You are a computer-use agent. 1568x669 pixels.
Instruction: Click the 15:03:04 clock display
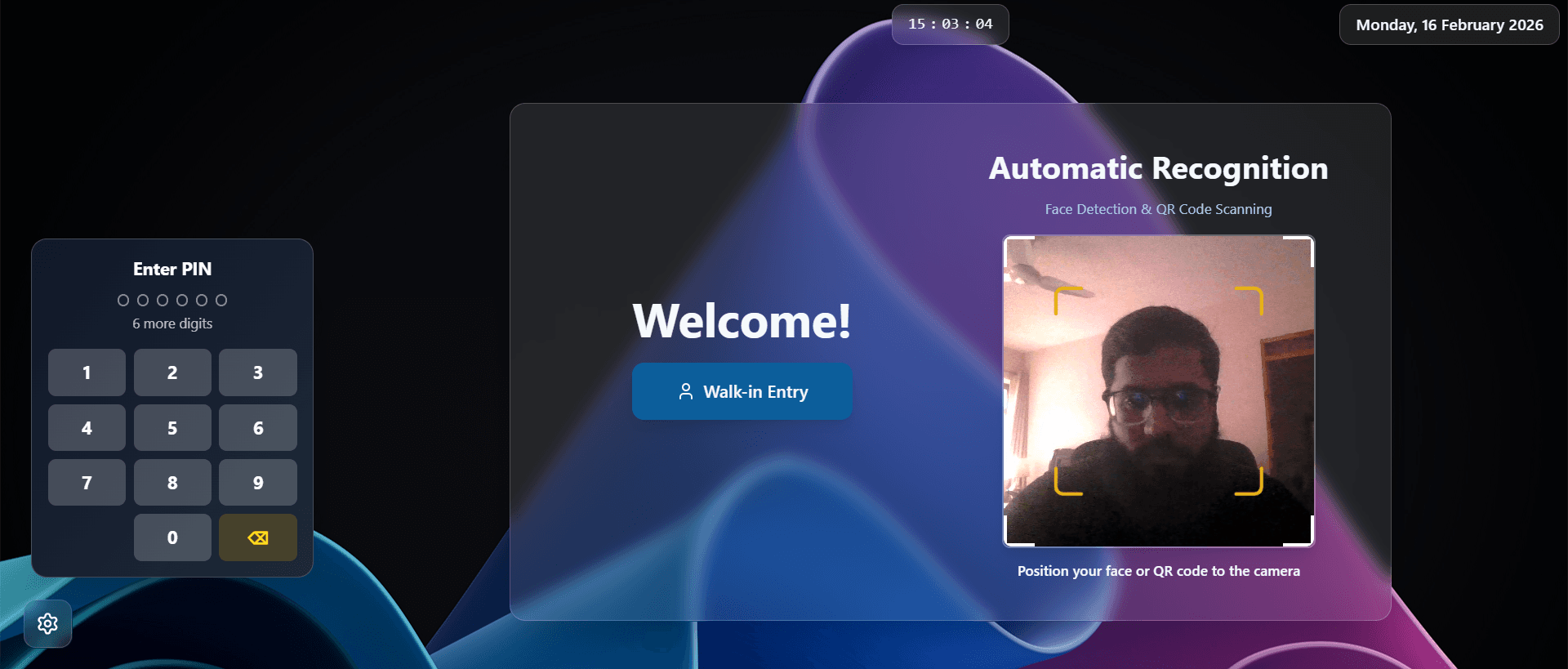pos(951,25)
